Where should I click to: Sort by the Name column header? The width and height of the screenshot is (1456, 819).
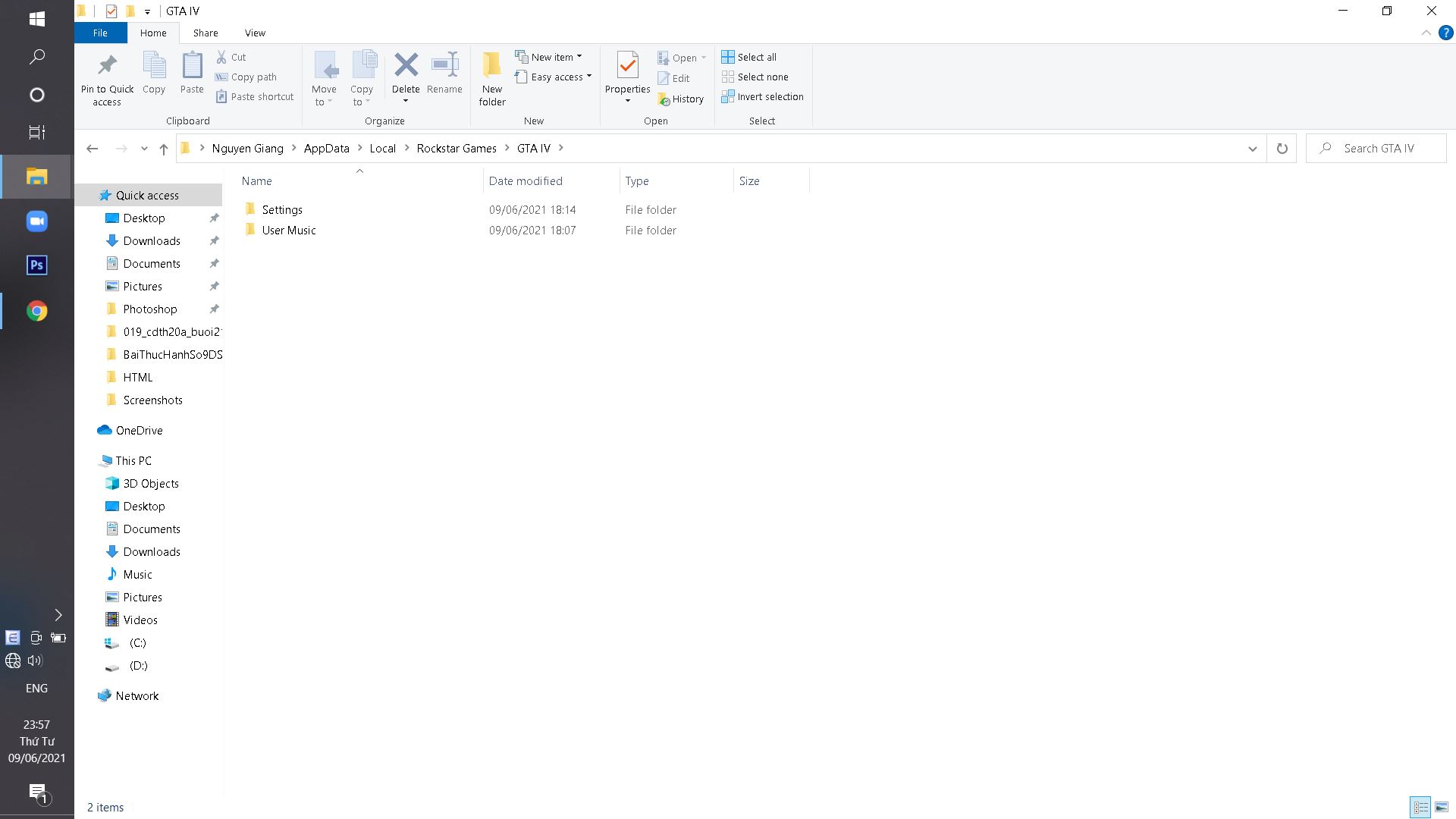point(360,180)
